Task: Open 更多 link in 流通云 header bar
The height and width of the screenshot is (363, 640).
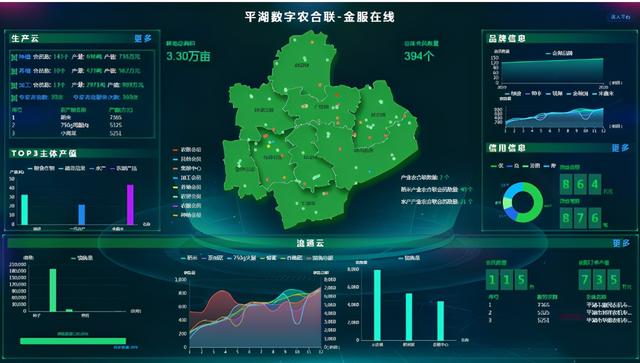Action: pos(621,243)
